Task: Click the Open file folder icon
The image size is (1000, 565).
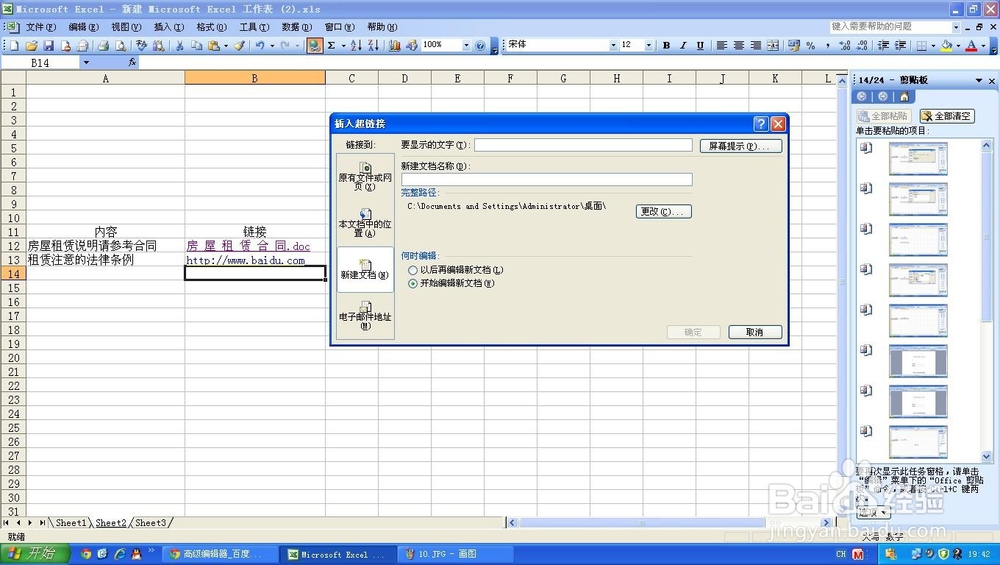Action: pyautogui.click(x=31, y=45)
